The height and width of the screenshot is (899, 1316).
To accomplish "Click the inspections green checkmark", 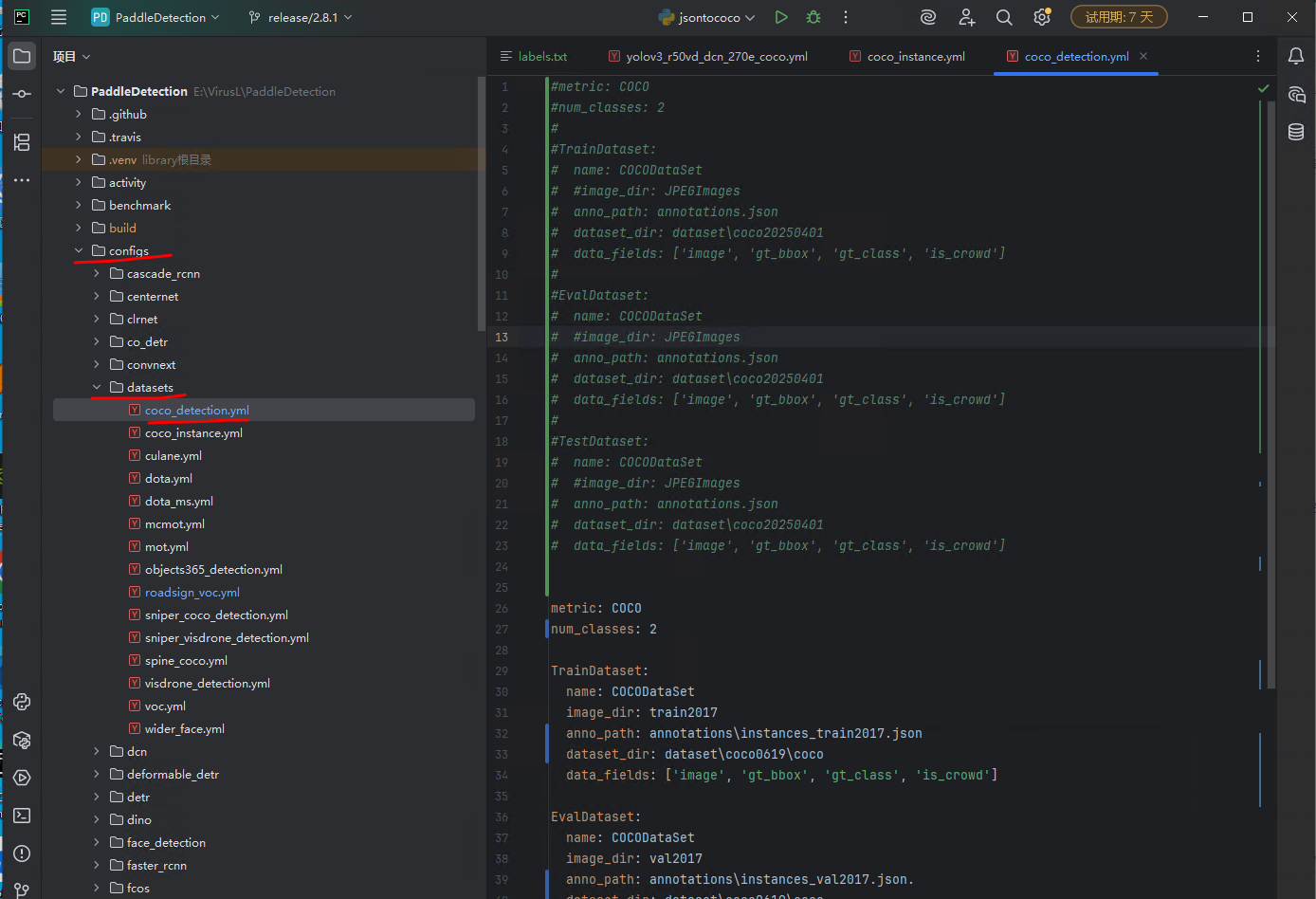I will click(x=1263, y=87).
